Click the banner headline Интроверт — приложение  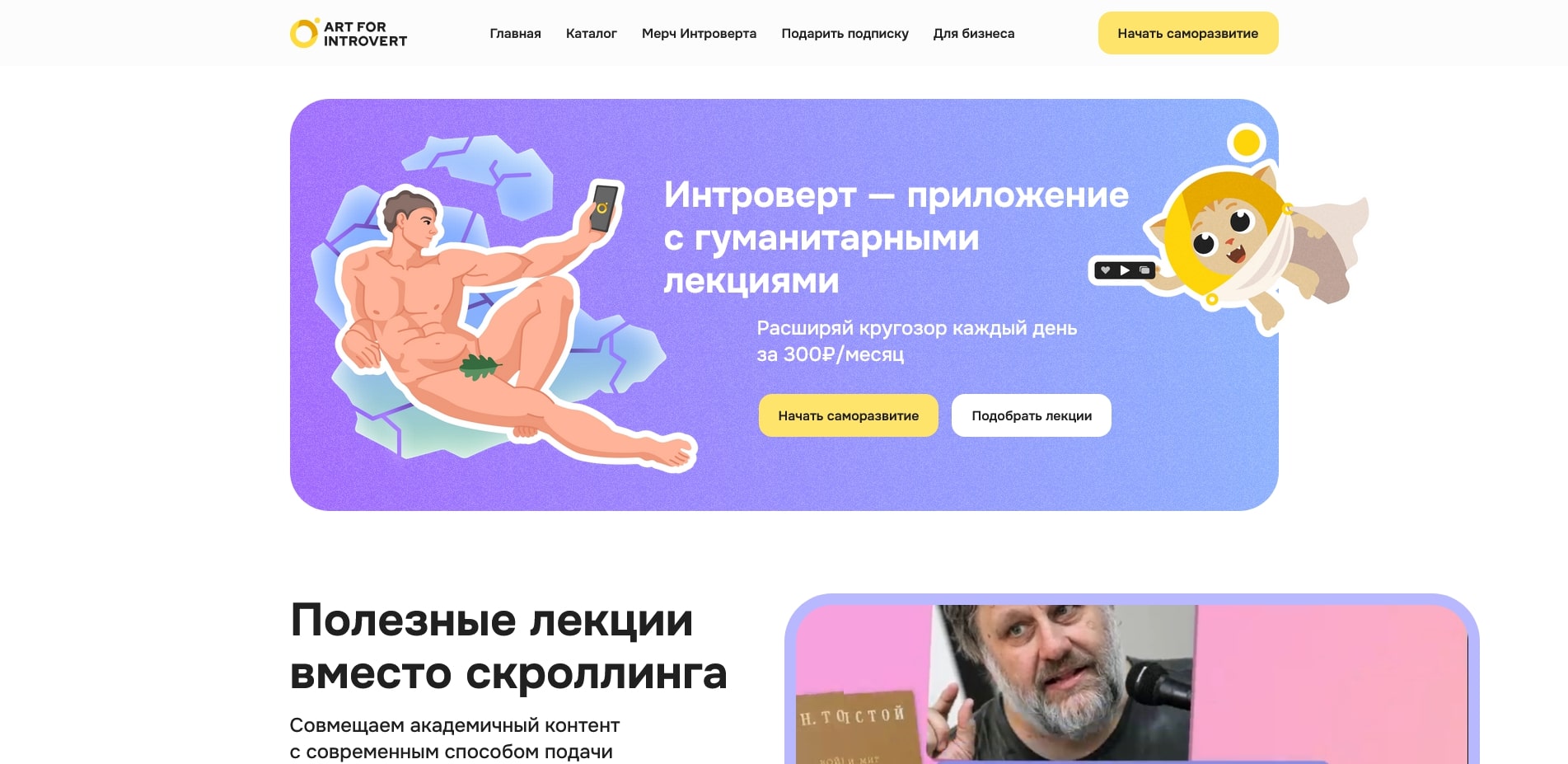coord(896,195)
